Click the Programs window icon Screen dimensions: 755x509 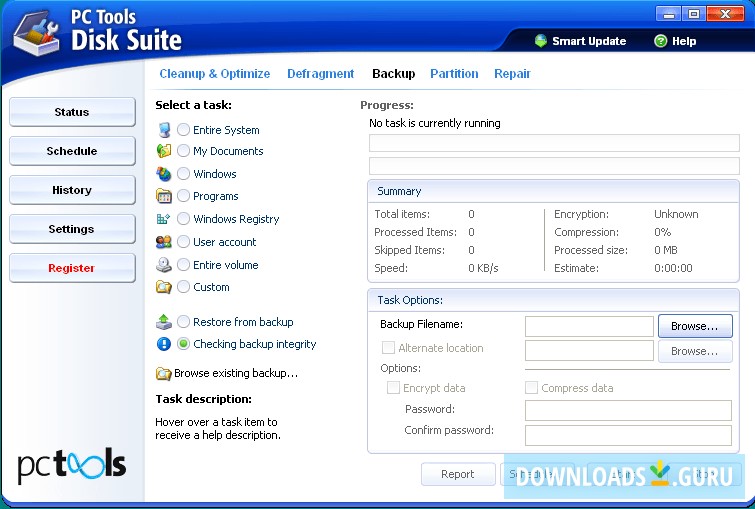164,196
